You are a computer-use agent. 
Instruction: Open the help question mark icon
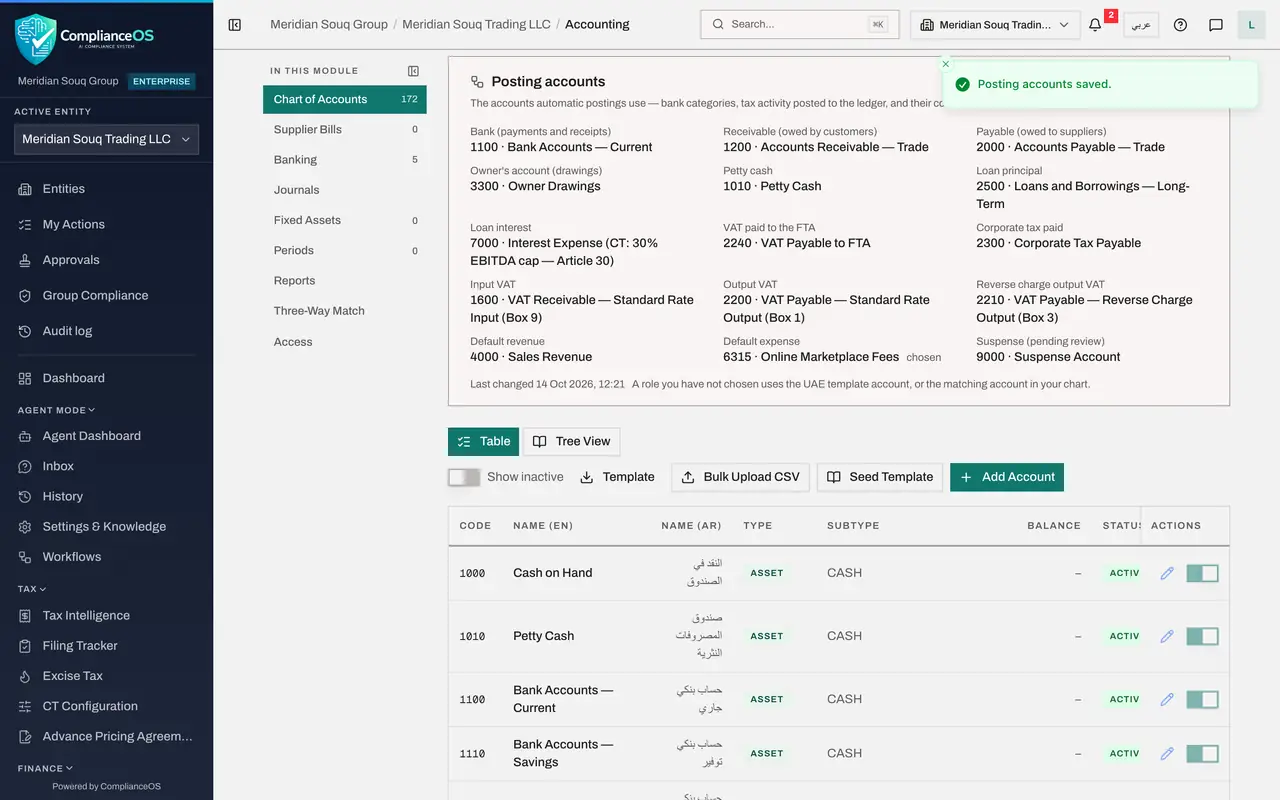[1180, 24]
